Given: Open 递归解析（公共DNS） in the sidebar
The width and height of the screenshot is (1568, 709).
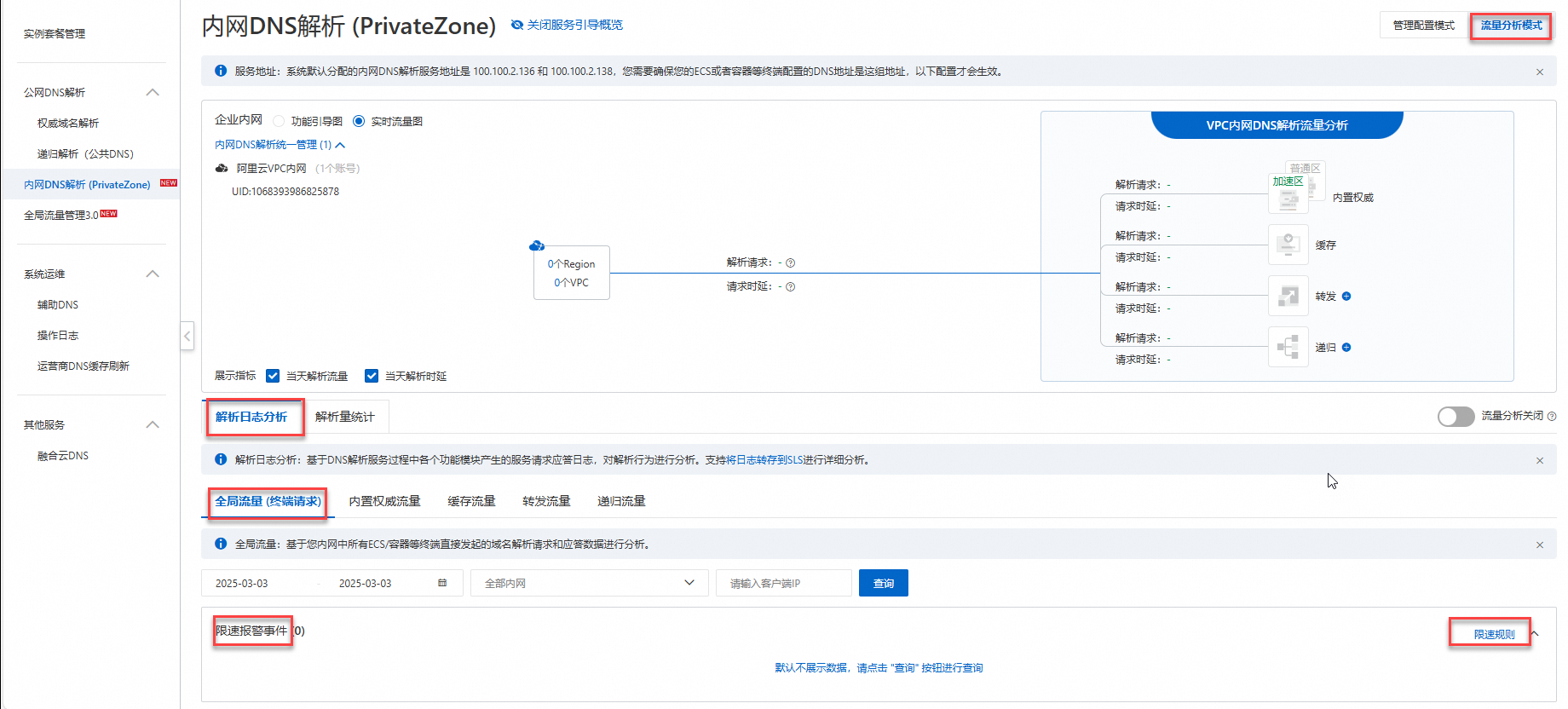Looking at the screenshot, I should pyautogui.click(x=85, y=154).
